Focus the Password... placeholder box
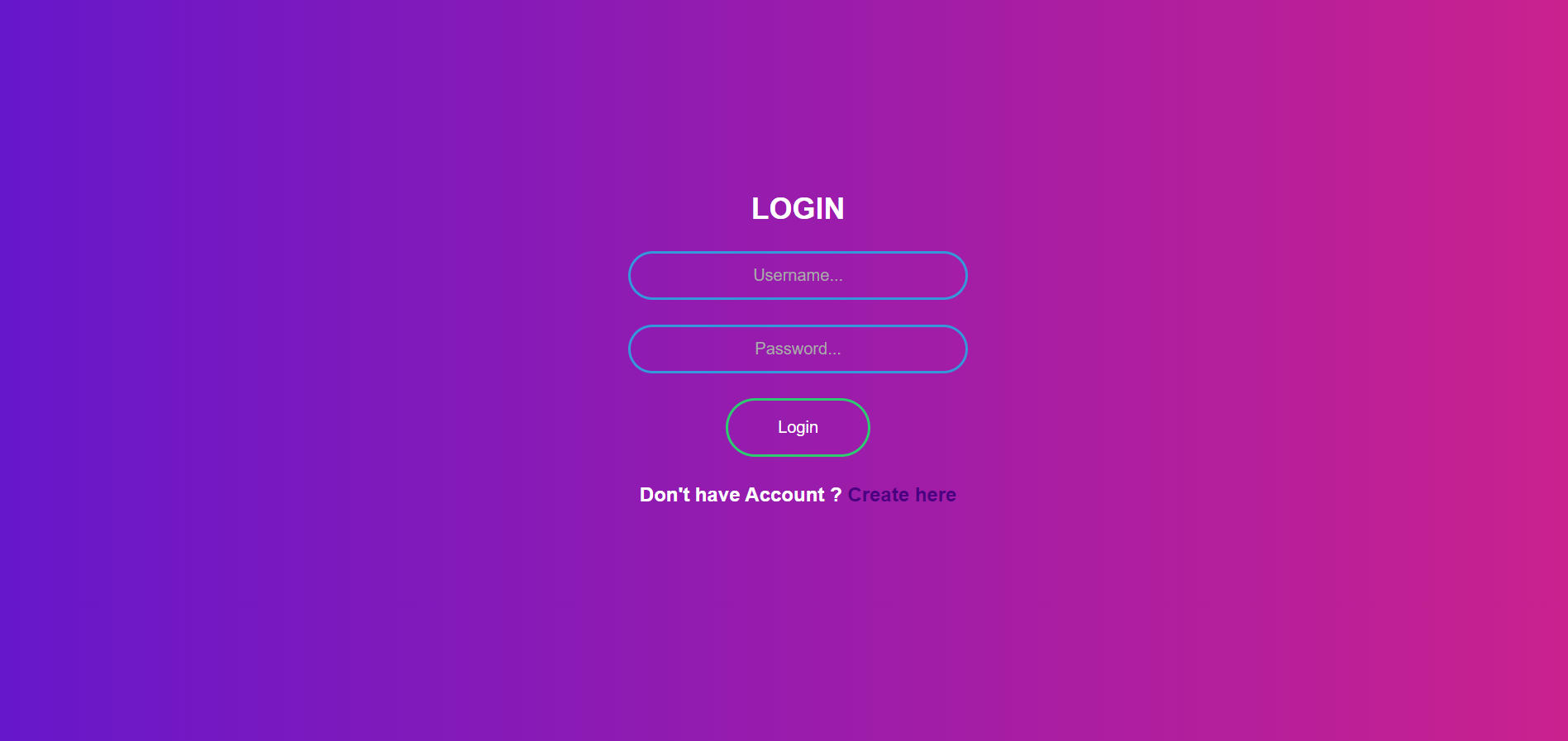This screenshot has width=1568, height=741. 798,349
